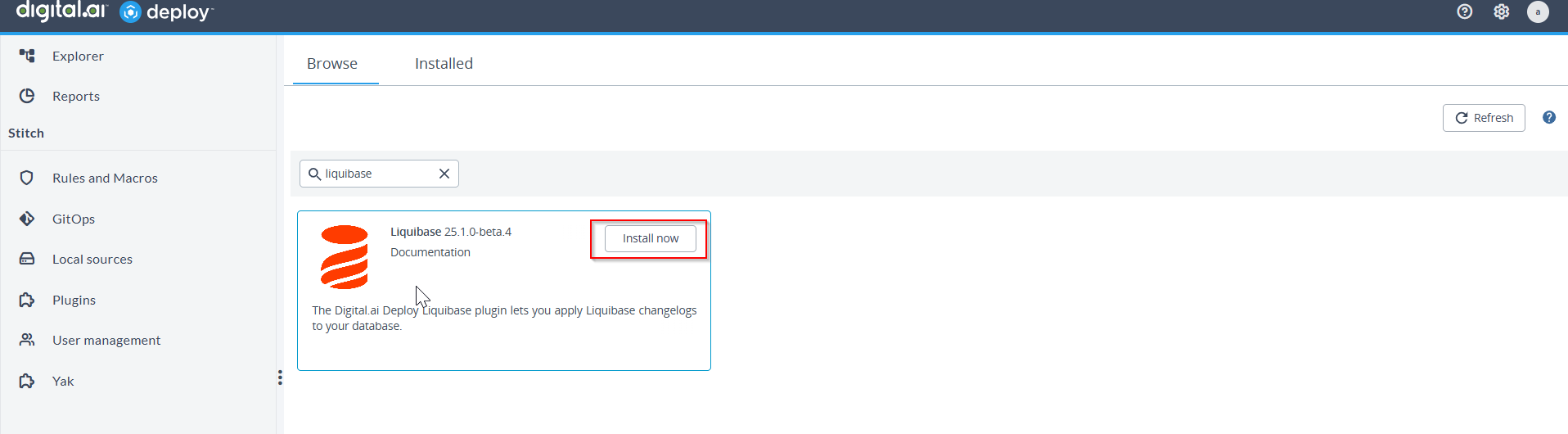Viewport: 1568px width, 434px height.
Task: Open Explorer in sidebar
Action: 78,56
